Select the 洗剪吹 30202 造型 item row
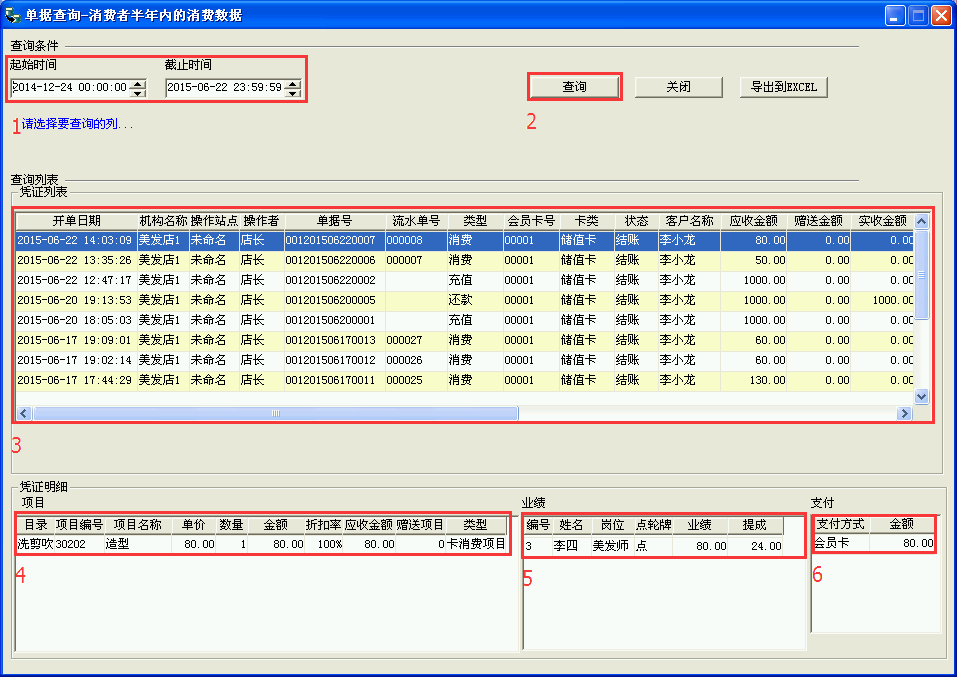The image size is (957, 677). click(x=261, y=544)
